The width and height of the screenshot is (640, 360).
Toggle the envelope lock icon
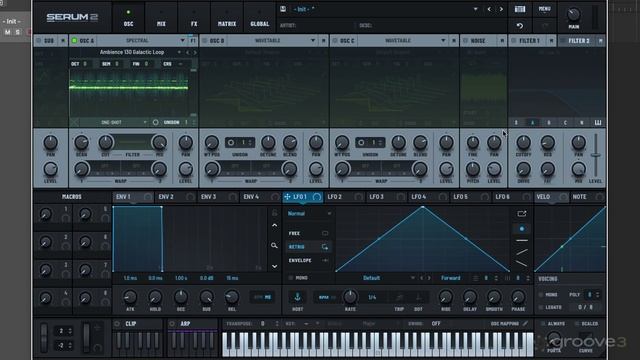274,213
